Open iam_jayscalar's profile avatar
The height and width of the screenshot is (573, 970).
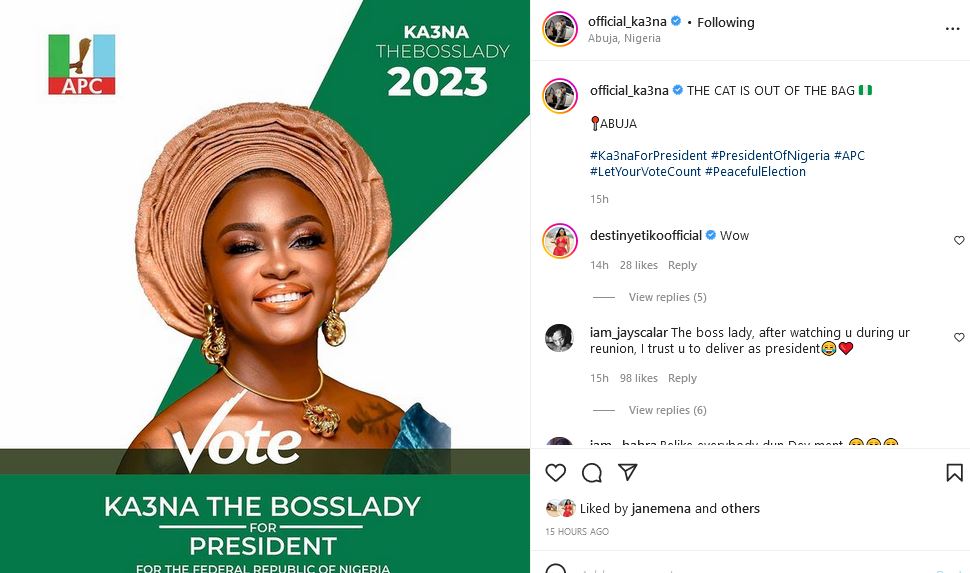559,338
